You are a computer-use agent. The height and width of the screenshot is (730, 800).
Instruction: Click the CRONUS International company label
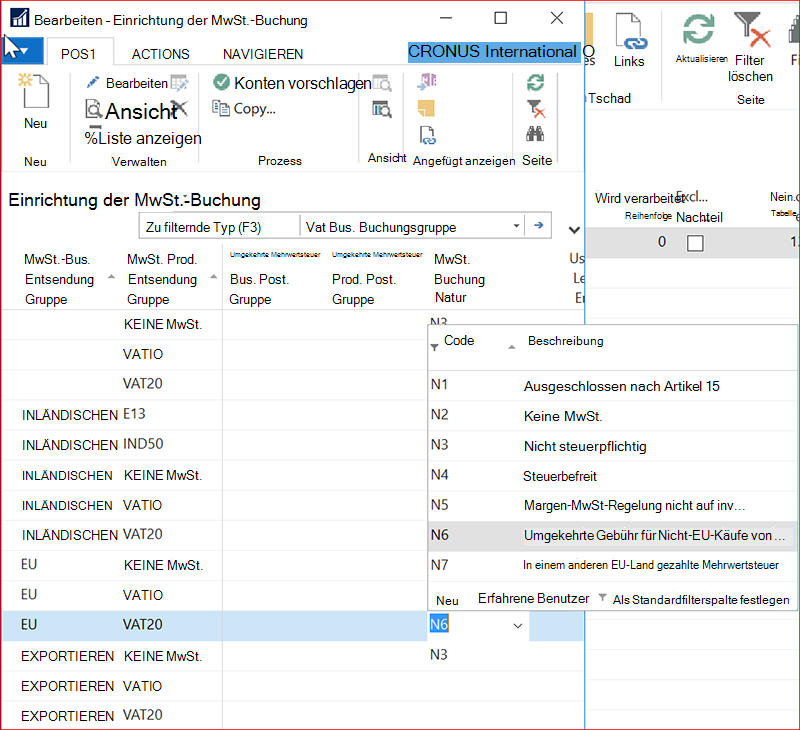[x=494, y=52]
